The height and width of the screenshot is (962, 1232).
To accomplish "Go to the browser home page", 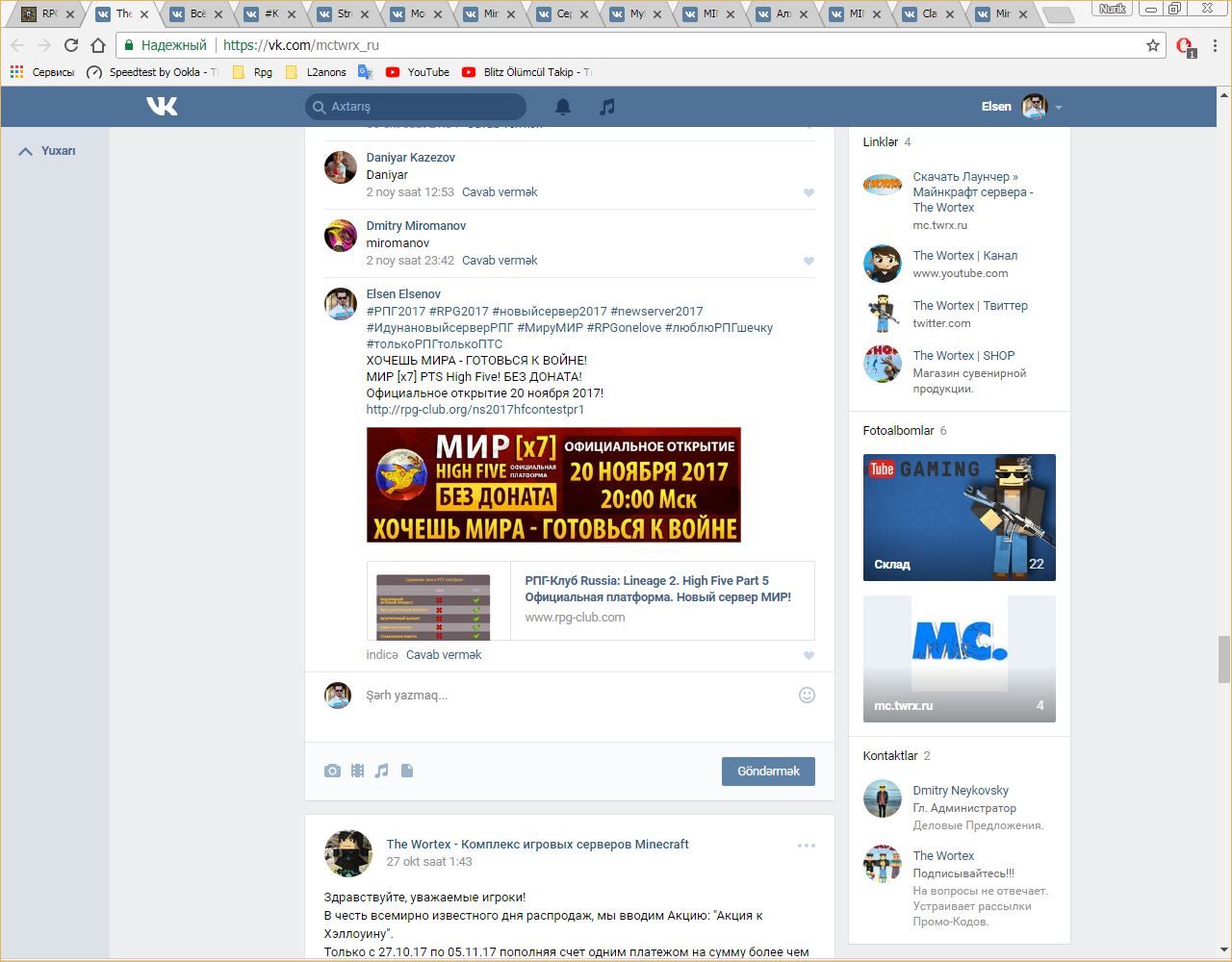I will 98,45.
